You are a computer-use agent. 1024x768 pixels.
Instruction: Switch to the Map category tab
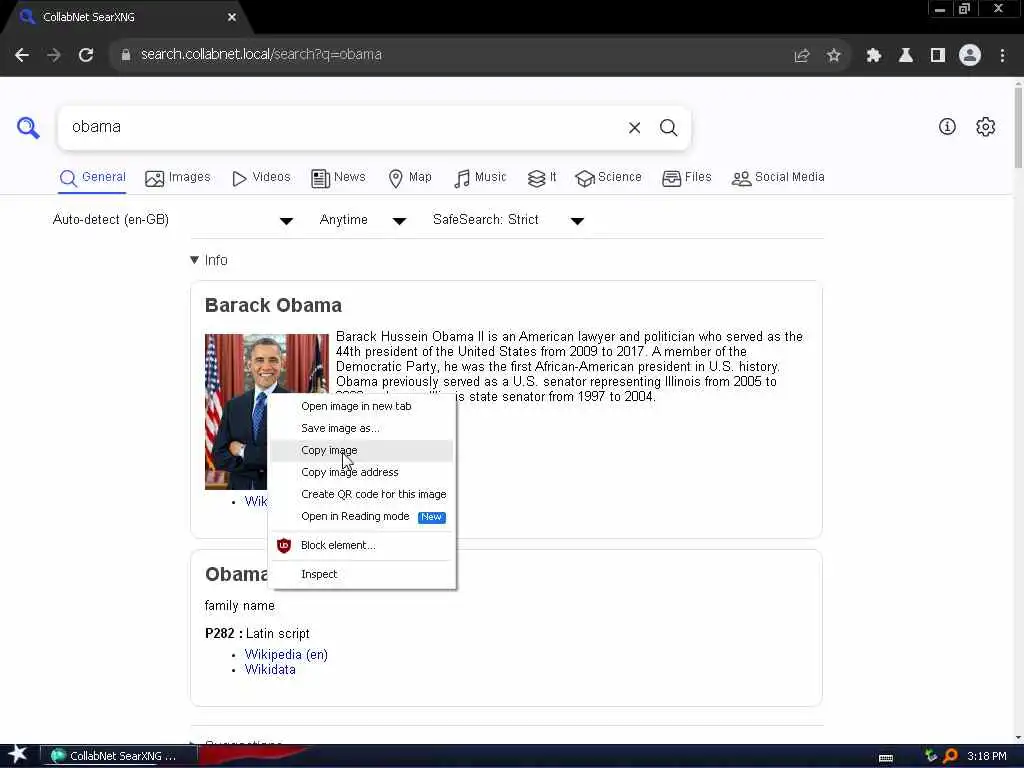point(409,178)
